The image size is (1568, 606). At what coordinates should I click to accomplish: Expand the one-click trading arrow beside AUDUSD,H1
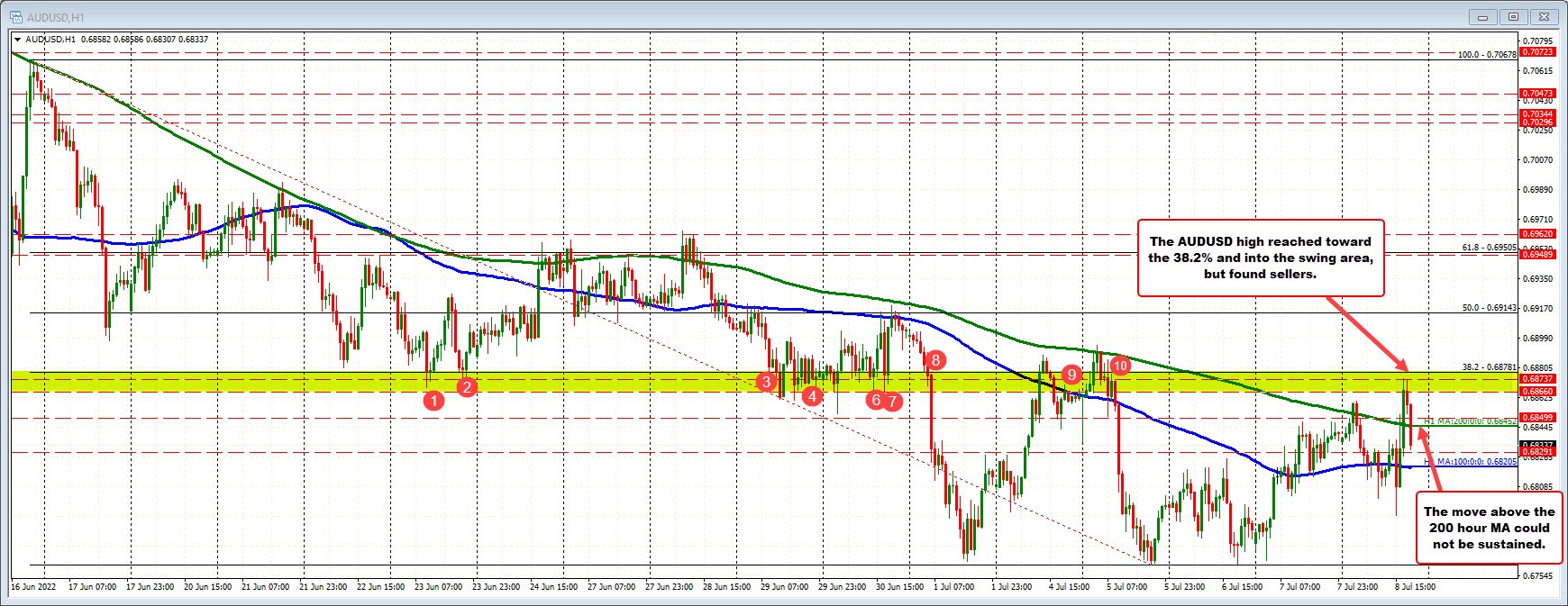click(17, 40)
